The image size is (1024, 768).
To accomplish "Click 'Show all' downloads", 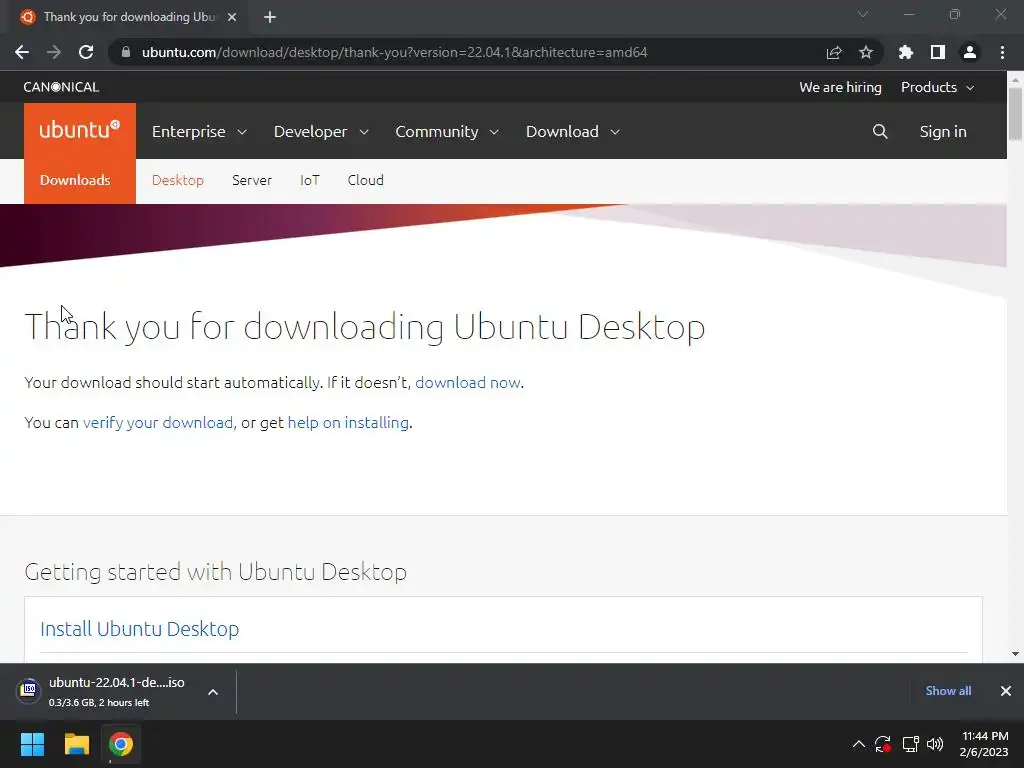I will 948,691.
